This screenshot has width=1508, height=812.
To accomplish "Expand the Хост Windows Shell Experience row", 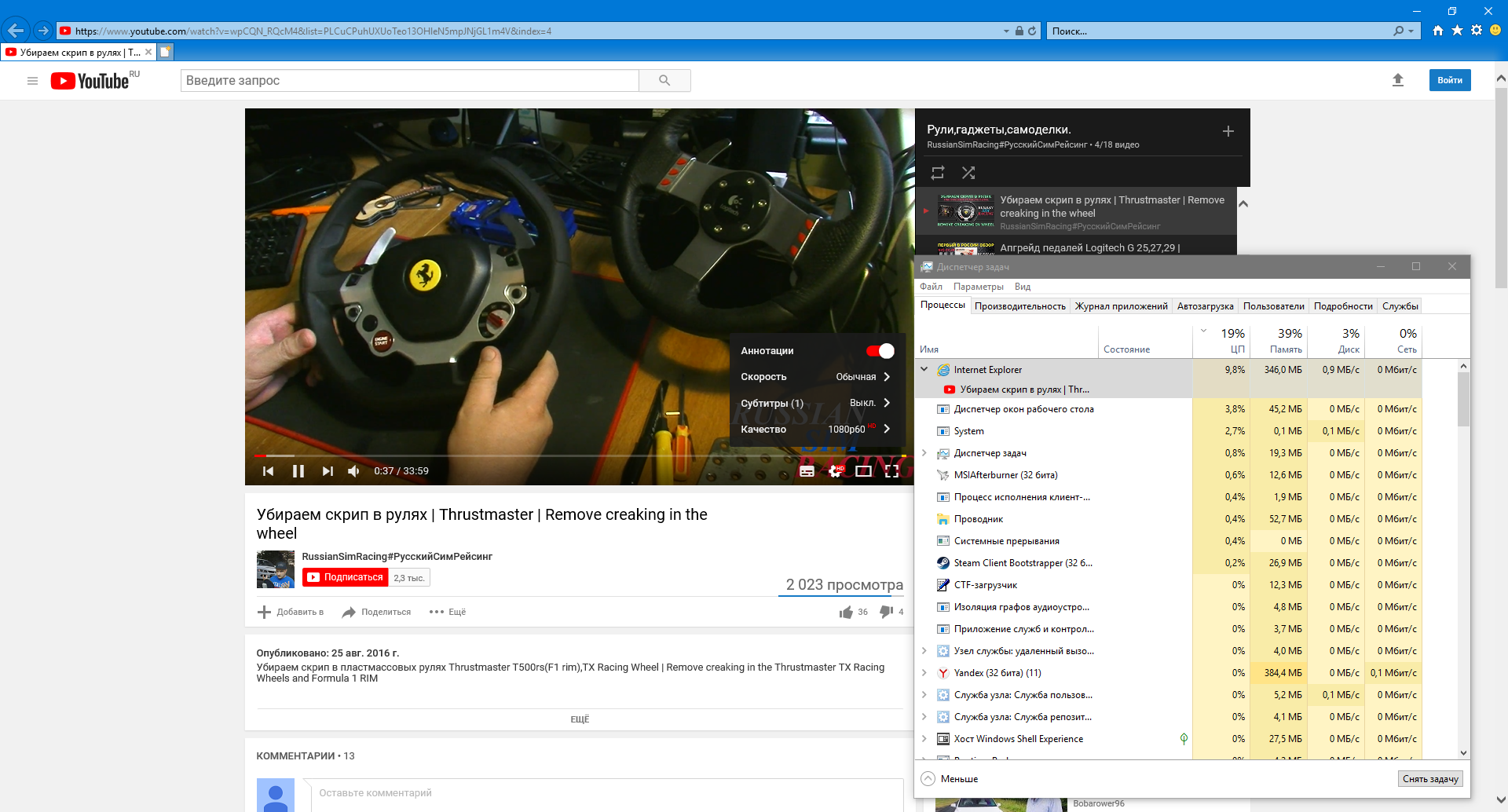I will [x=924, y=739].
